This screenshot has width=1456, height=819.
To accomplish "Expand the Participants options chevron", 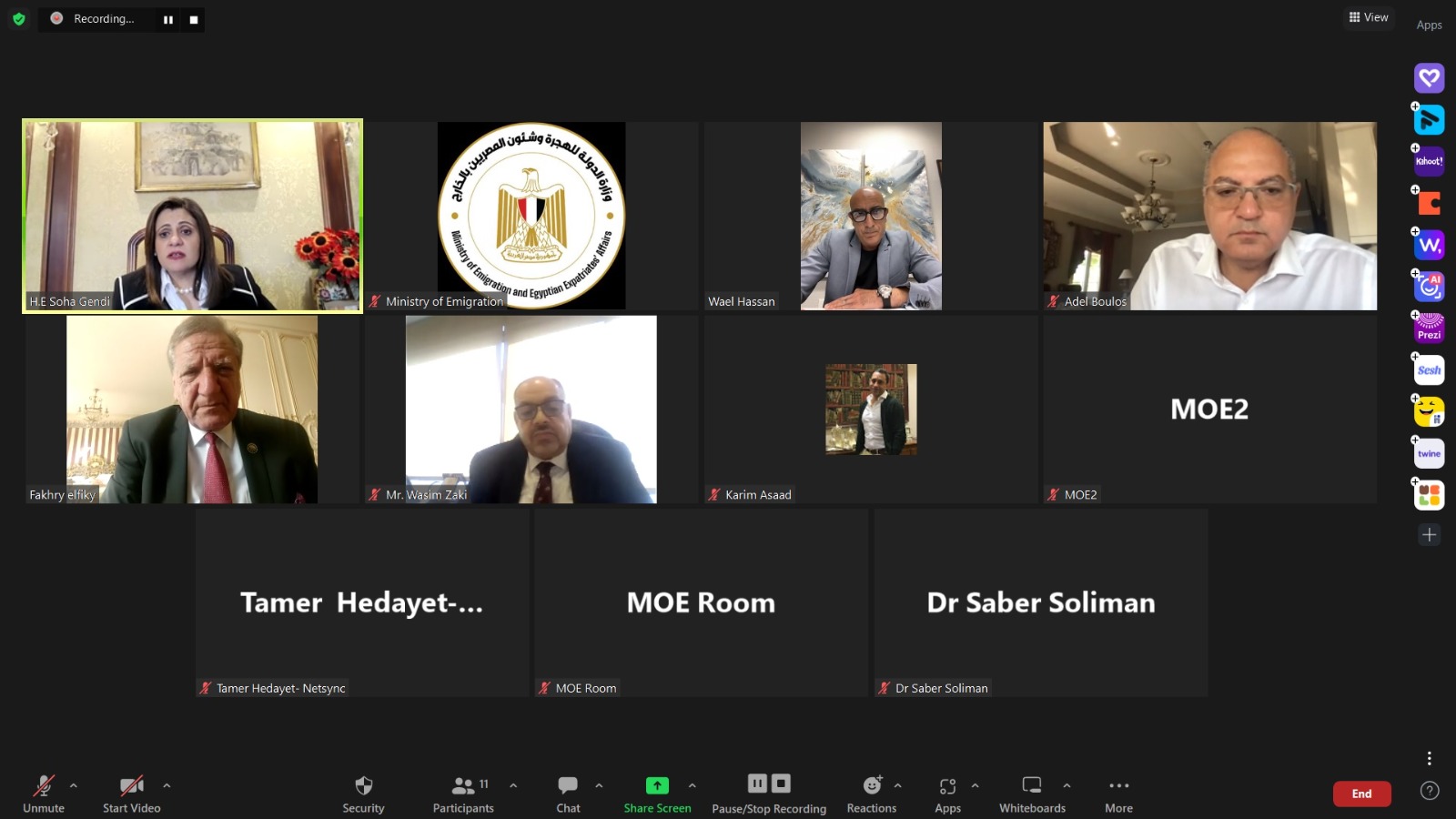I will 513,785.
